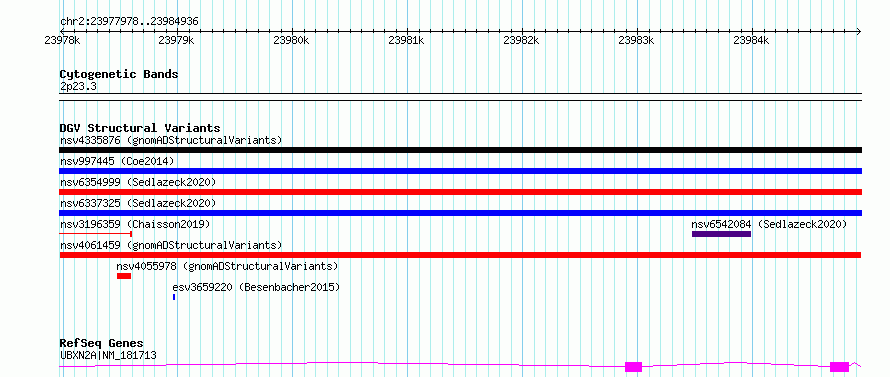Open nsv6542084 (Sedlazeck2020) label
The image size is (890, 377).
point(769,224)
